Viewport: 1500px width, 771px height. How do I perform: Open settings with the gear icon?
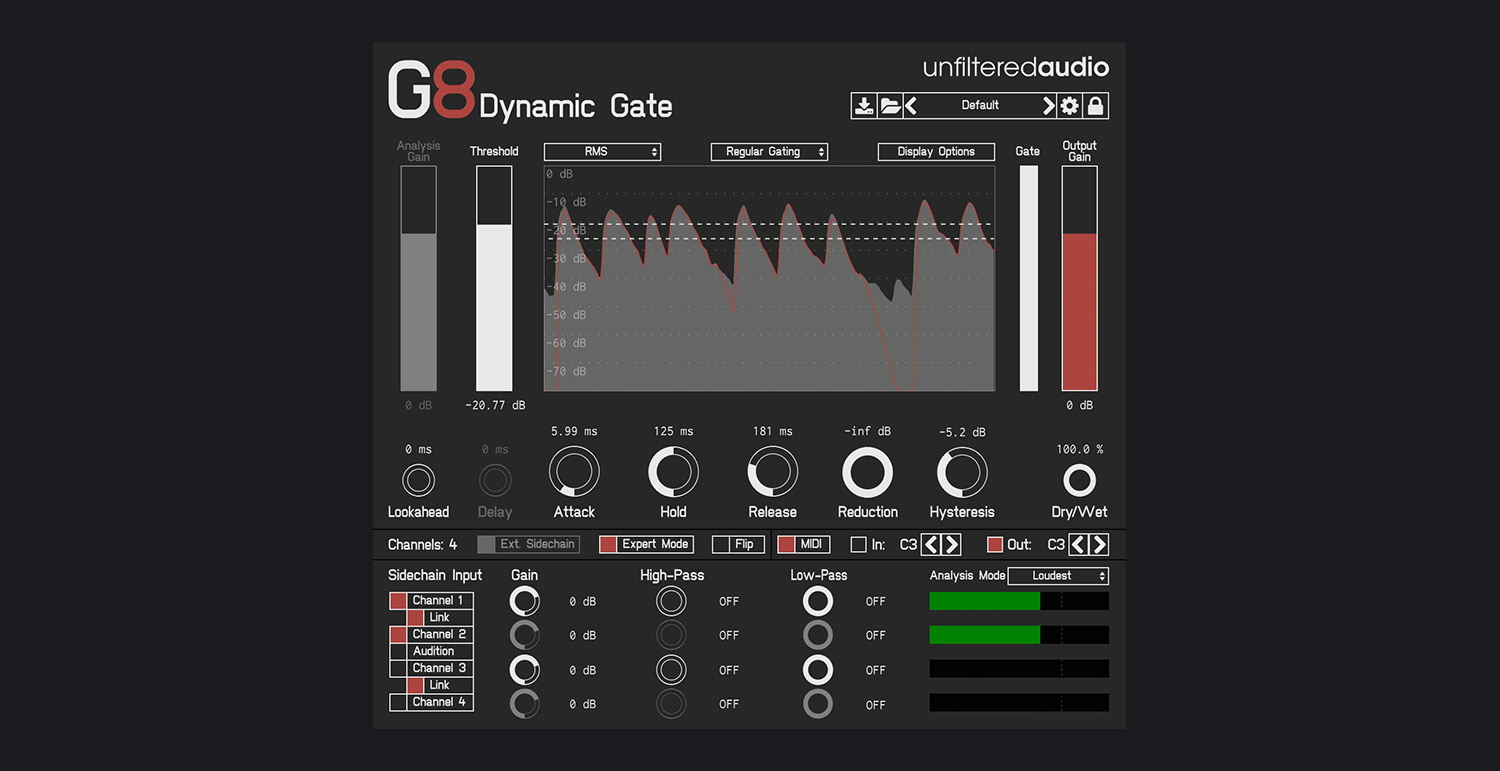point(1070,105)
